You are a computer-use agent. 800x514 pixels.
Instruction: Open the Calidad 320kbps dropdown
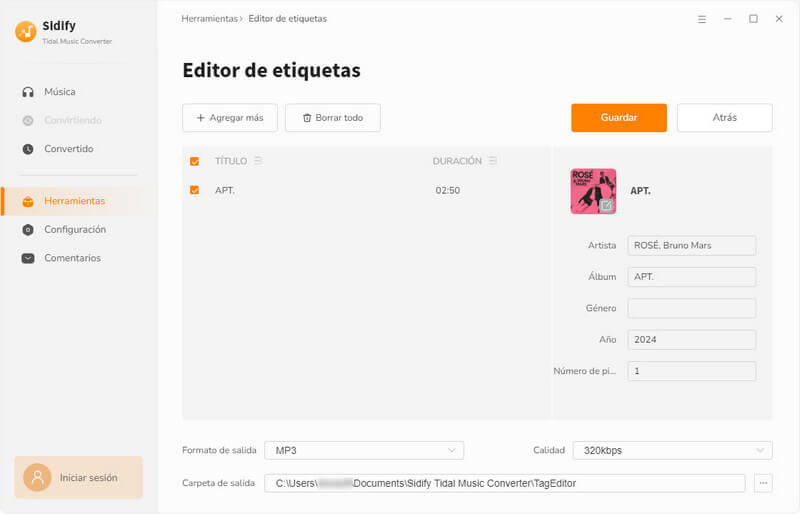(x=672, y=450)
